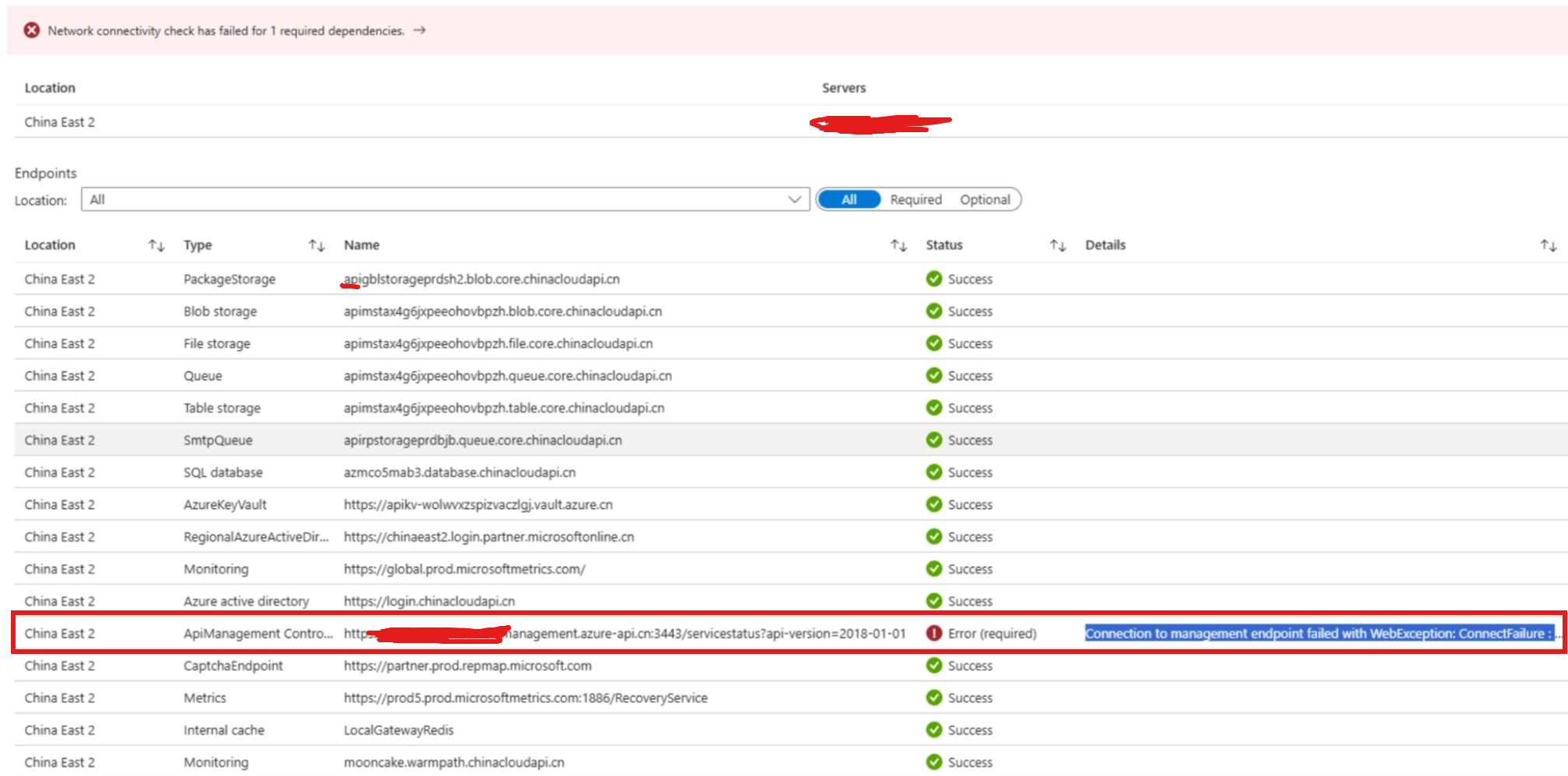Click the login.chinacloudapi.cn endpoint name
The width and height of the screenshot is (1568, 776).
pos(429,601)
